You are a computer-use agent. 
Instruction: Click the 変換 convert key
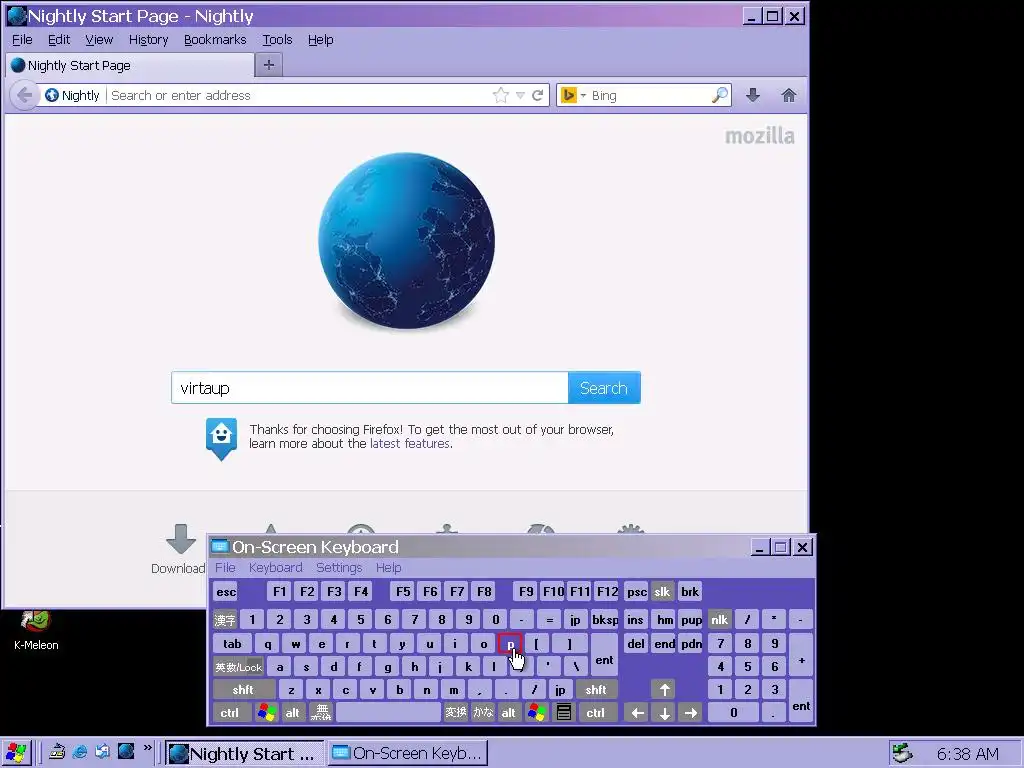[x=456, y=712]
